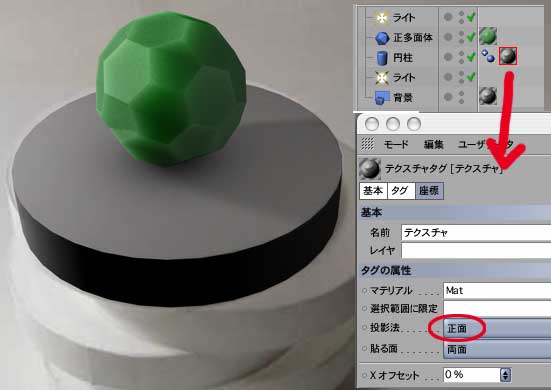Image resolution: width=551 pixels, height=390 pixels.
Task: Click the grey layer dot on ライト above 正多面体
Action: coord(448,17)
